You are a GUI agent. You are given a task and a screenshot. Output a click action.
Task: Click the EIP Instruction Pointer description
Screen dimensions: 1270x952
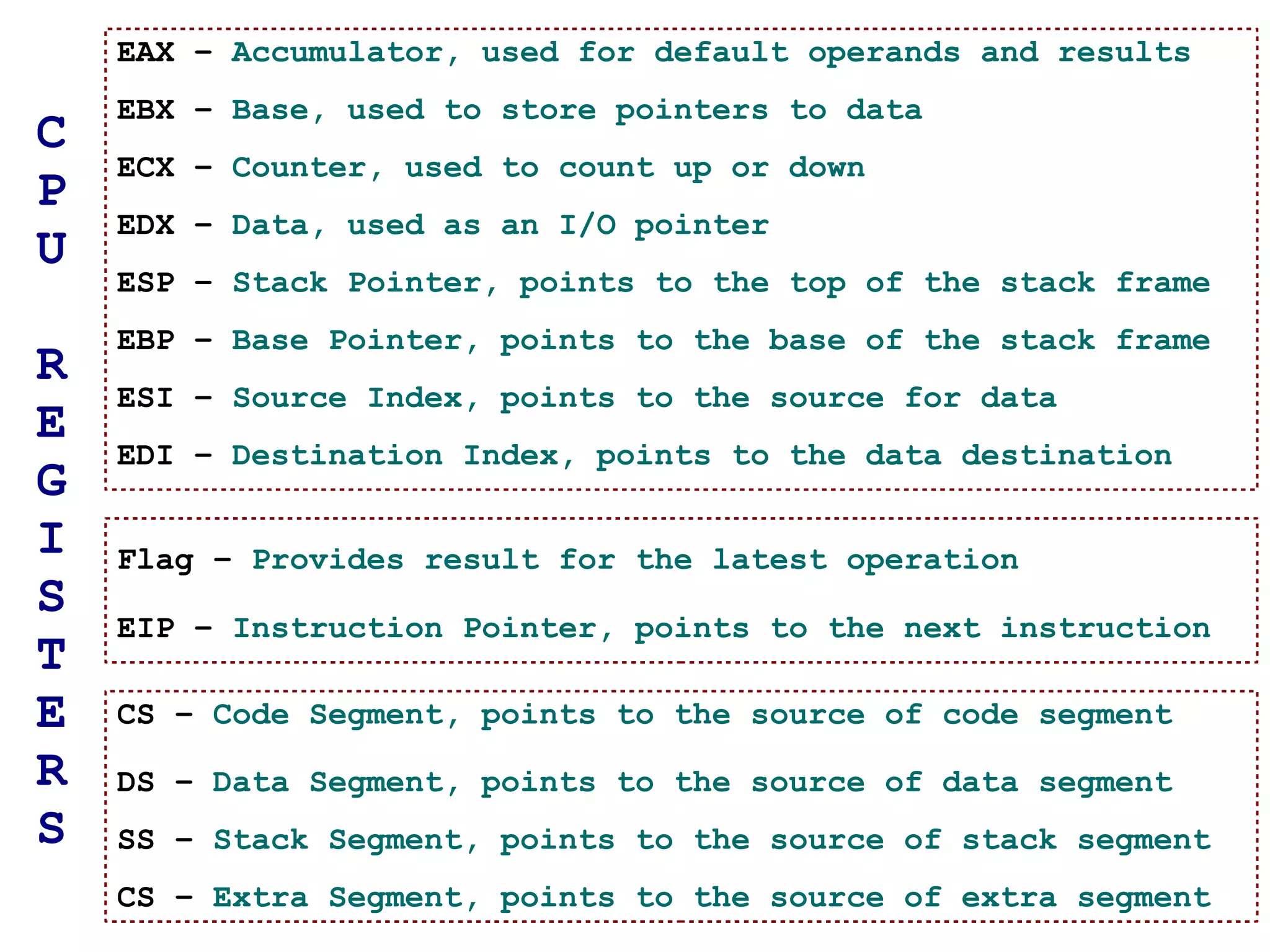(x=721, y=629)
